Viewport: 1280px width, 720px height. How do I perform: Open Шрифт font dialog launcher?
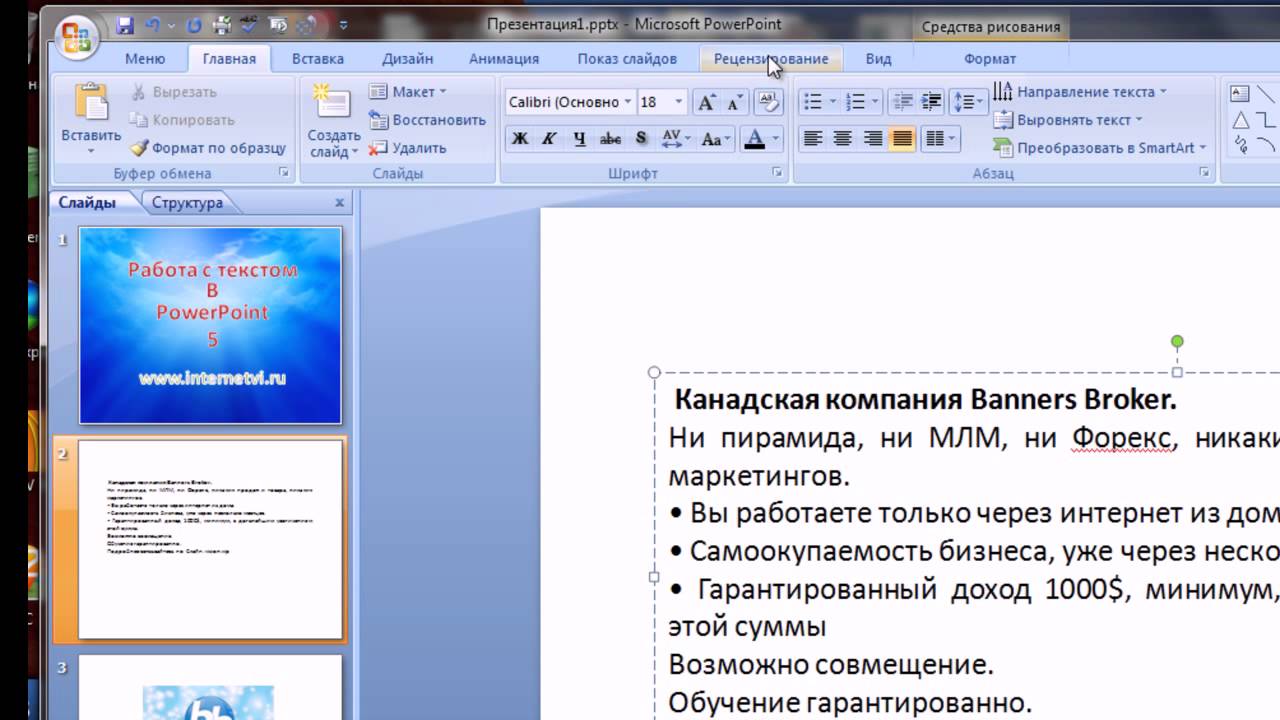777,173
